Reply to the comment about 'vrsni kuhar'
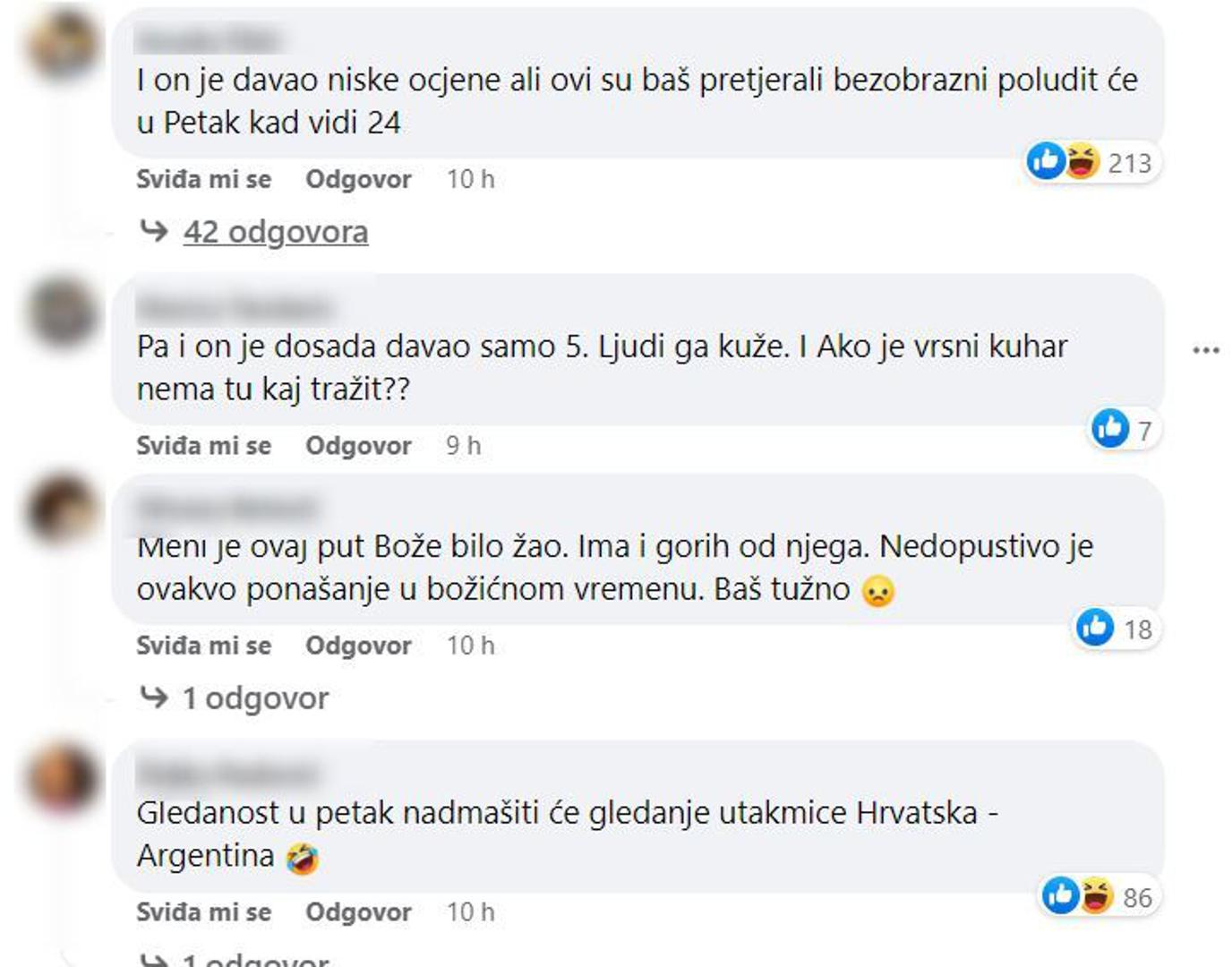Viewport: 1232px width, 967px height. (x=358, y=445)
